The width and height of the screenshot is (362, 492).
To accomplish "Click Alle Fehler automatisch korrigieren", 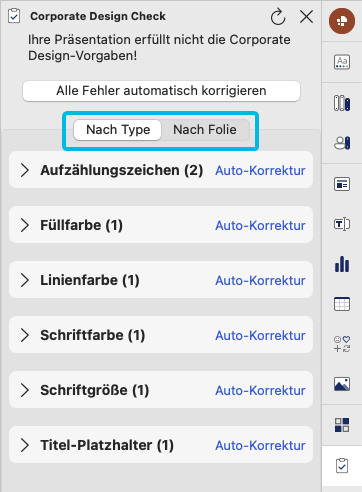I will click(x=161, y=91).
